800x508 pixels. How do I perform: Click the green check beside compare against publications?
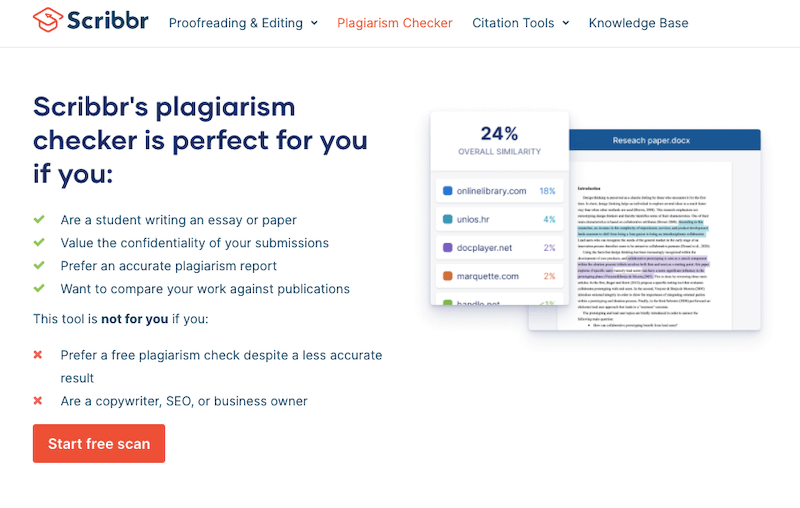[39, 288]
